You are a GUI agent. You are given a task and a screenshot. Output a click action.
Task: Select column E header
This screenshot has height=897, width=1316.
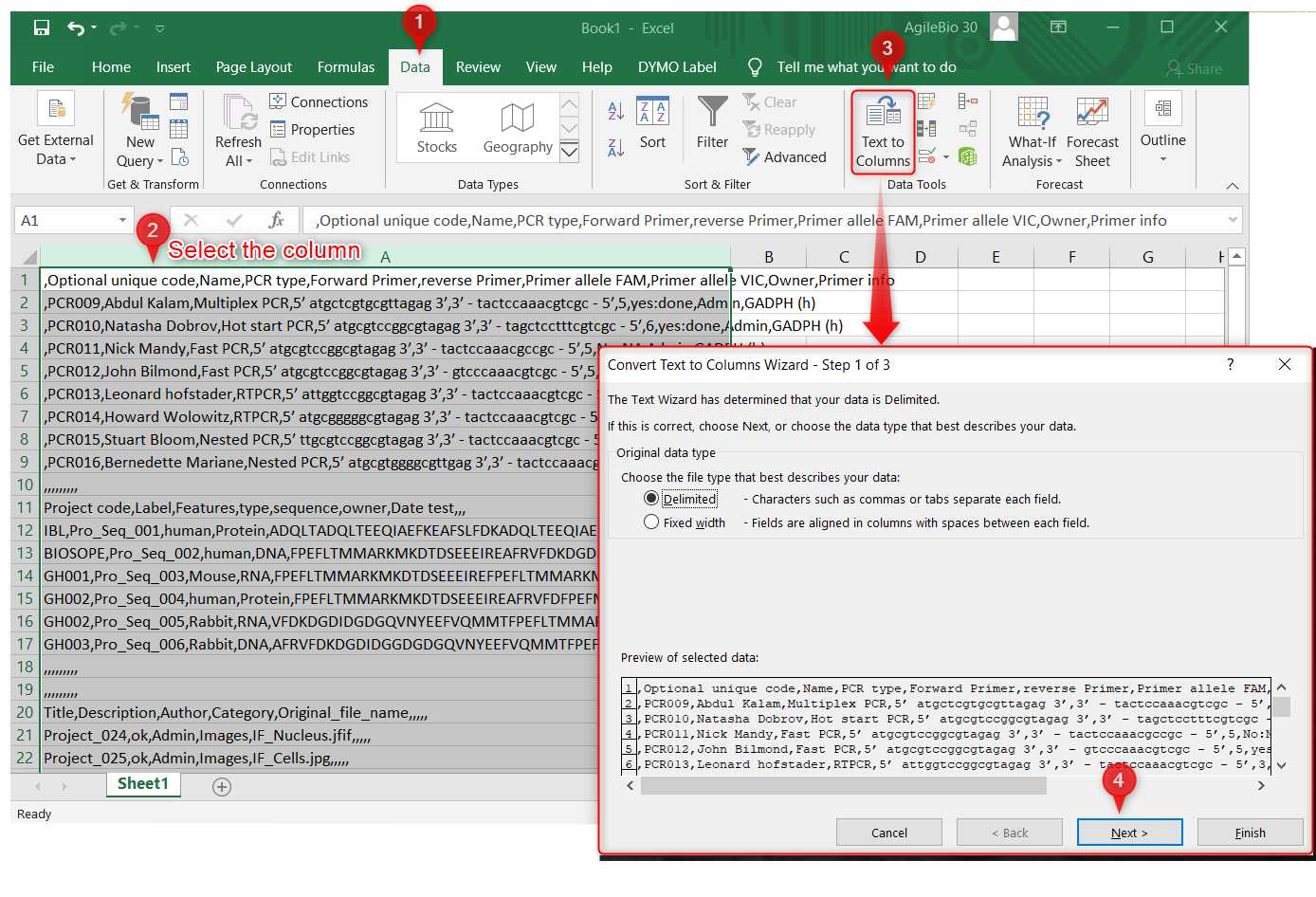[x=996, y=257]
